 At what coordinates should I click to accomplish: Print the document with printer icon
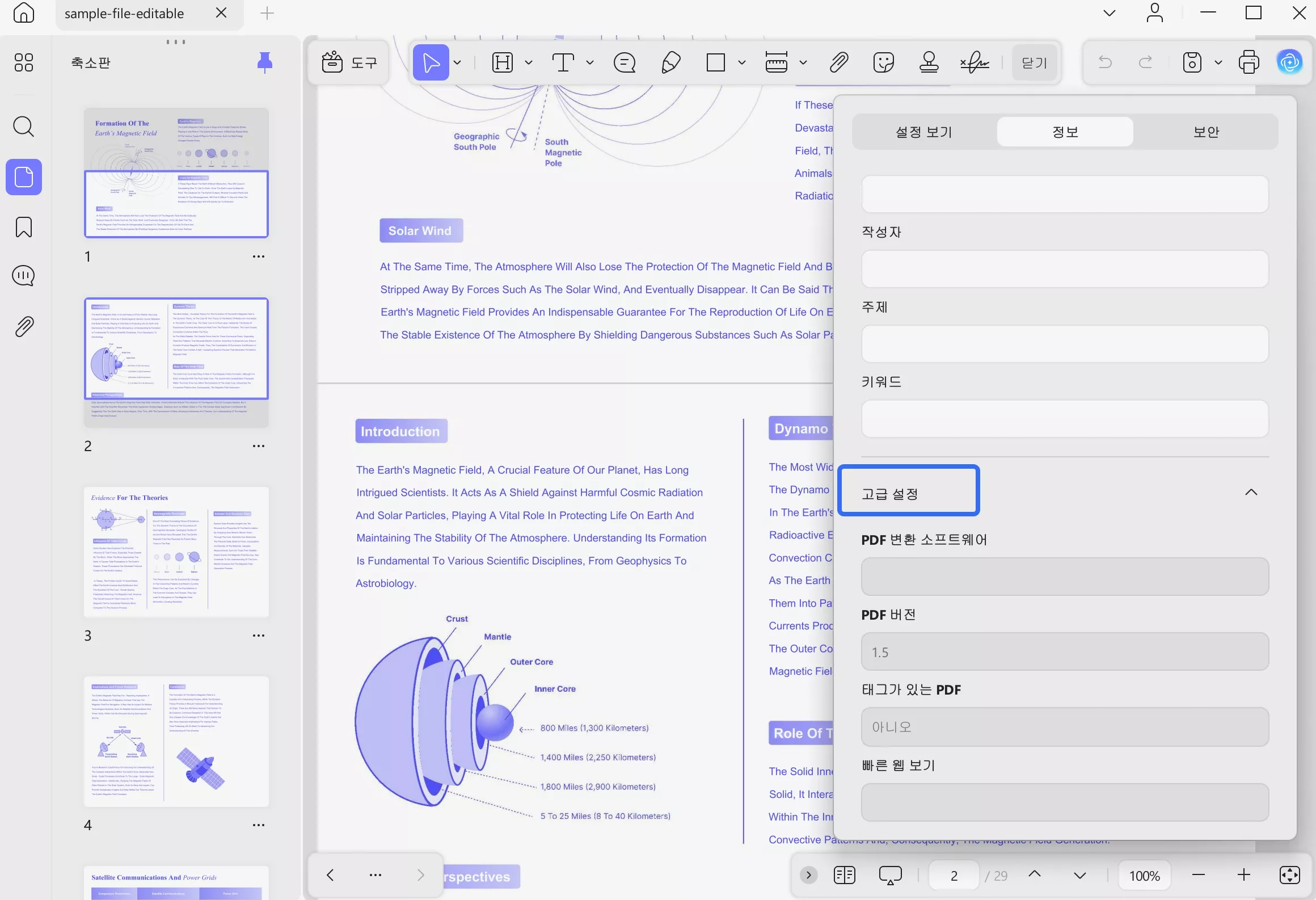click(x=1248, y=62)
